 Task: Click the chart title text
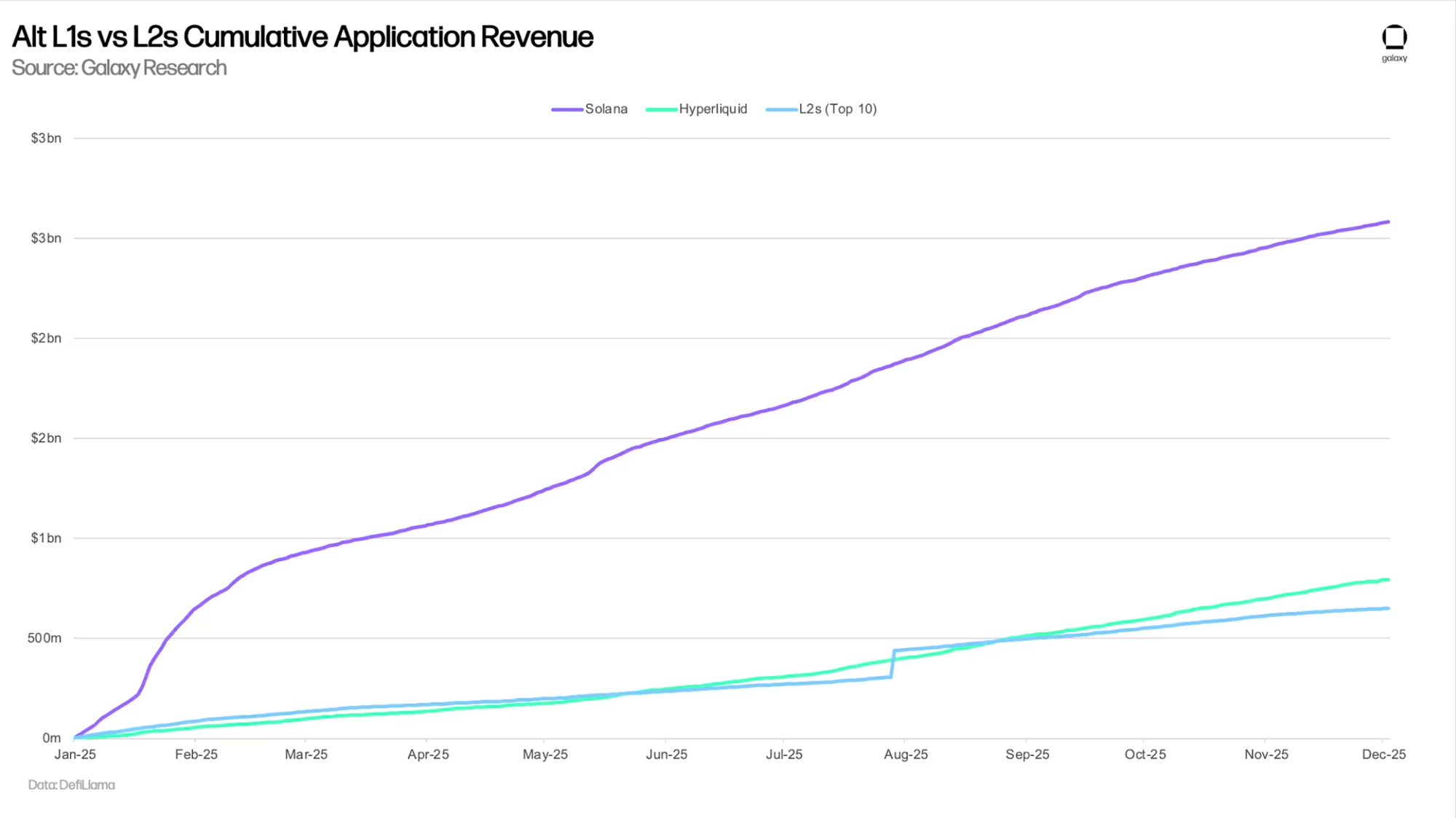click(302, 37)
